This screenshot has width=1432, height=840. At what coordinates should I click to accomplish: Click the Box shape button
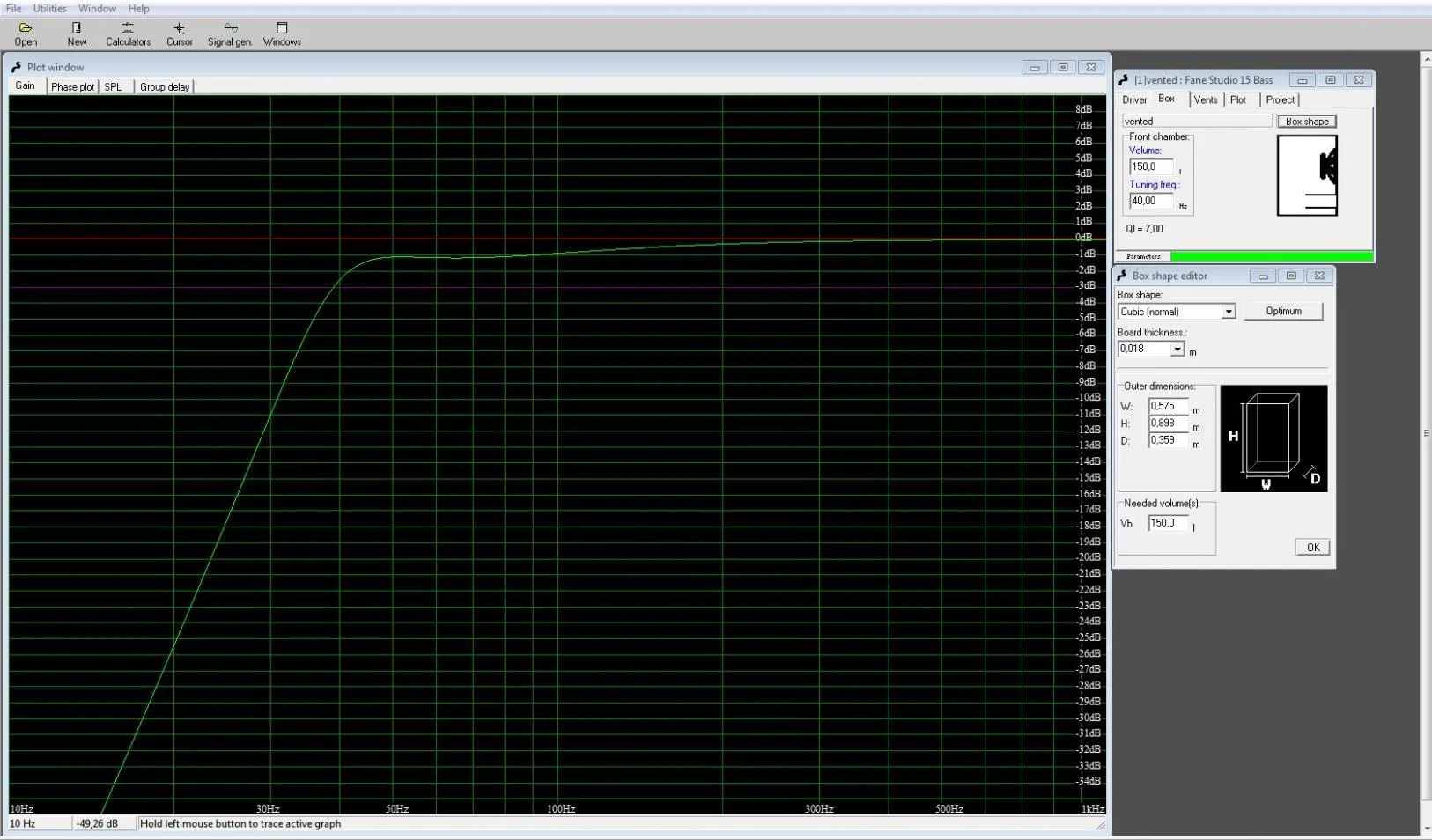click(x=1307, y=122)
